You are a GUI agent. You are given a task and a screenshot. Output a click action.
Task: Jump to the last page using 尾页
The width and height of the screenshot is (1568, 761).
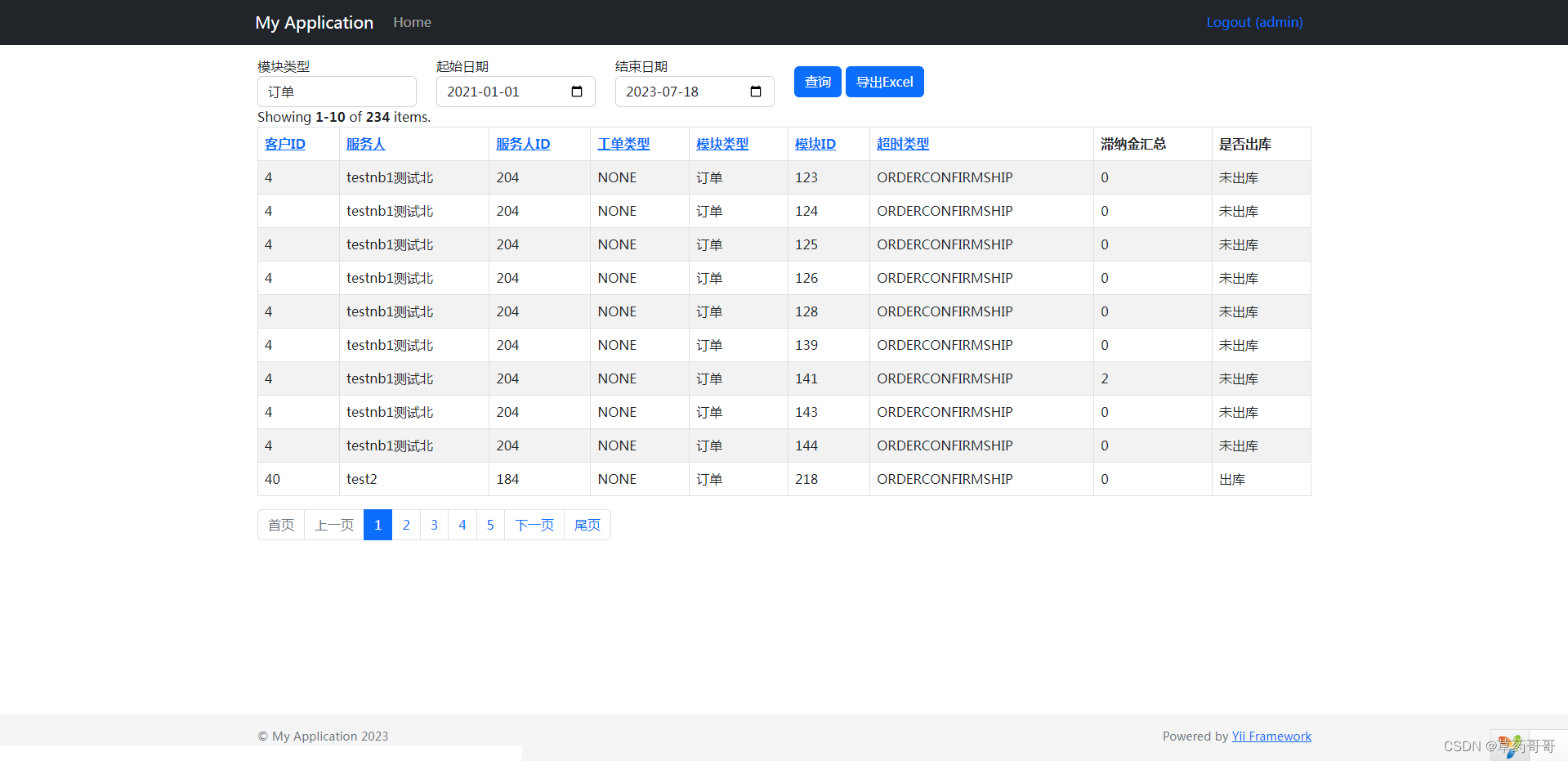[587, 525]
